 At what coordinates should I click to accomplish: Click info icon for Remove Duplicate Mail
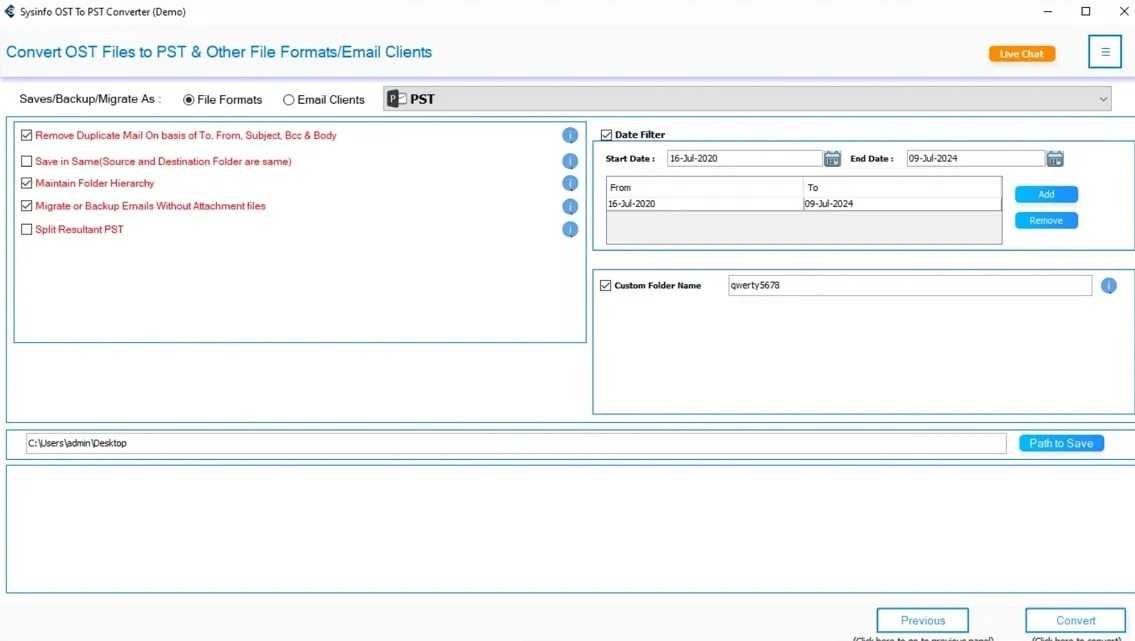click(570, 135)
